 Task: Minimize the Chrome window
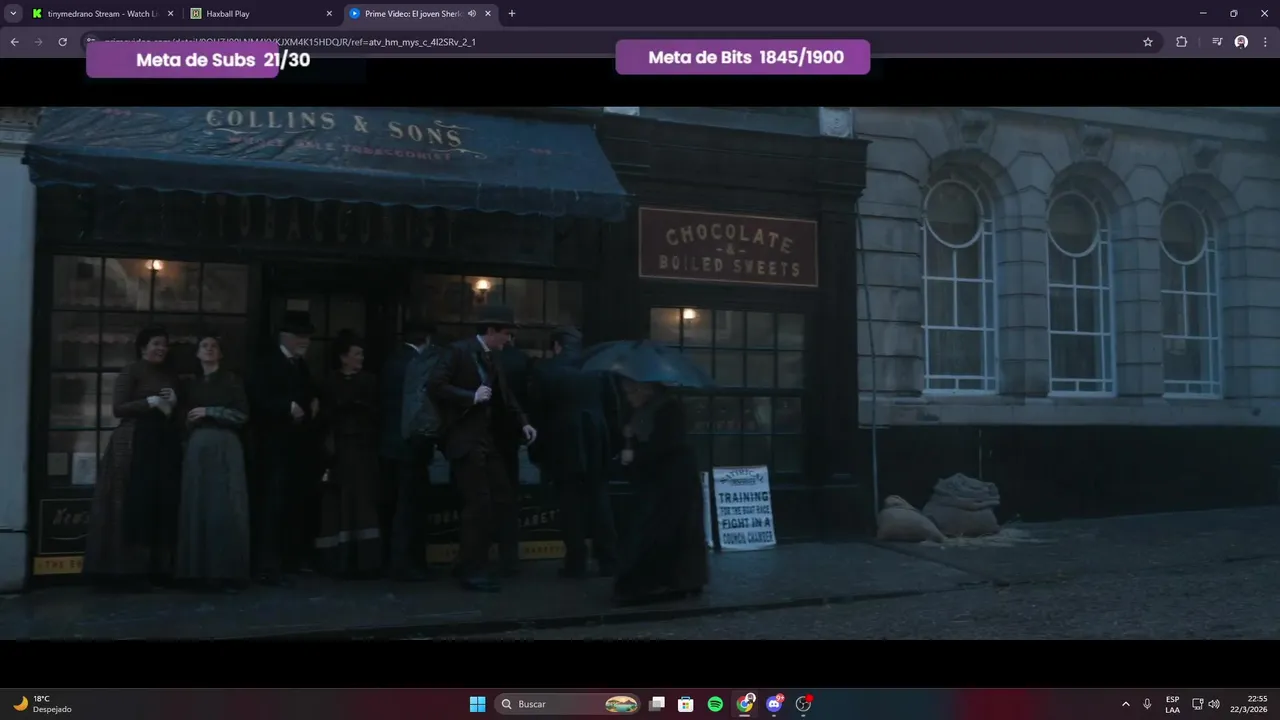1202,14
